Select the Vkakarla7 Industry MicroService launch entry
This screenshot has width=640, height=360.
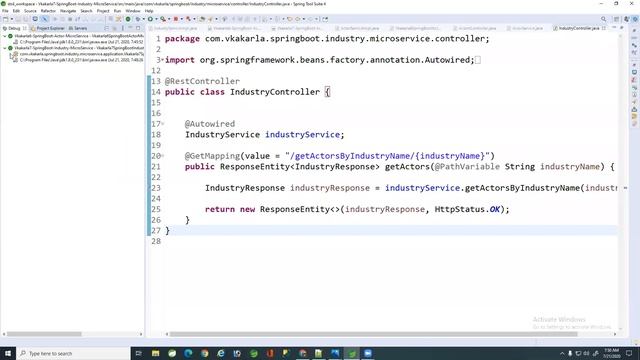[78, 48]
